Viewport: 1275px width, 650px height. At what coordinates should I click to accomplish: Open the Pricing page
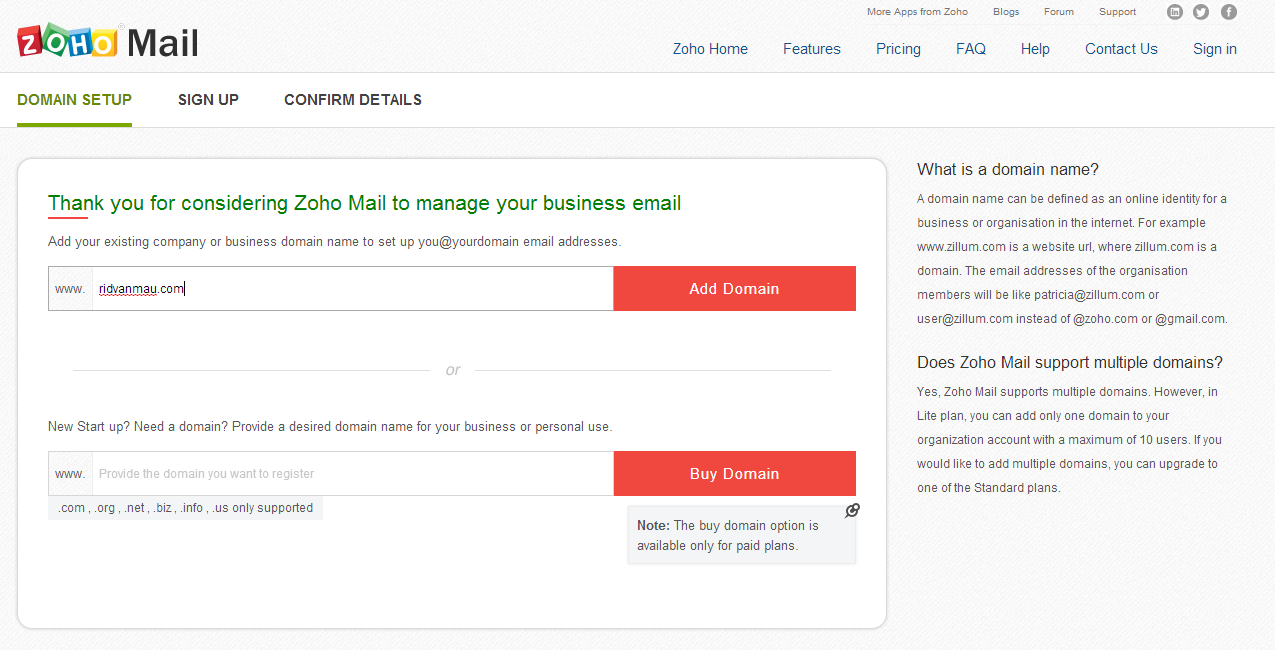[898, 49]
